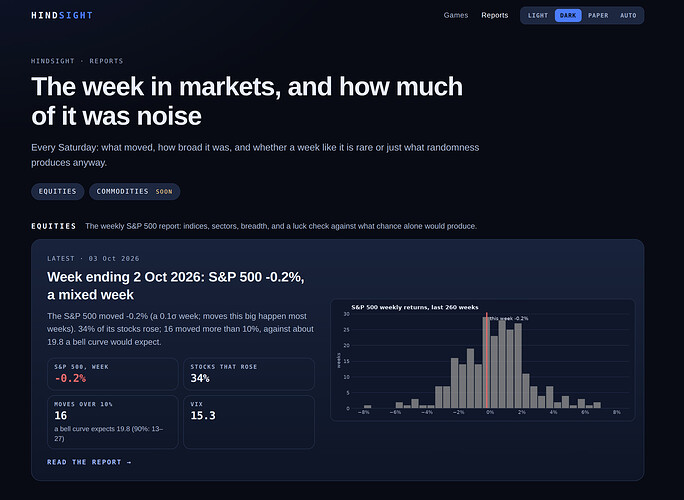Screen dimensions: 684x500
Task: Click the VIX 15.3 card
Action: coord(249,422)
